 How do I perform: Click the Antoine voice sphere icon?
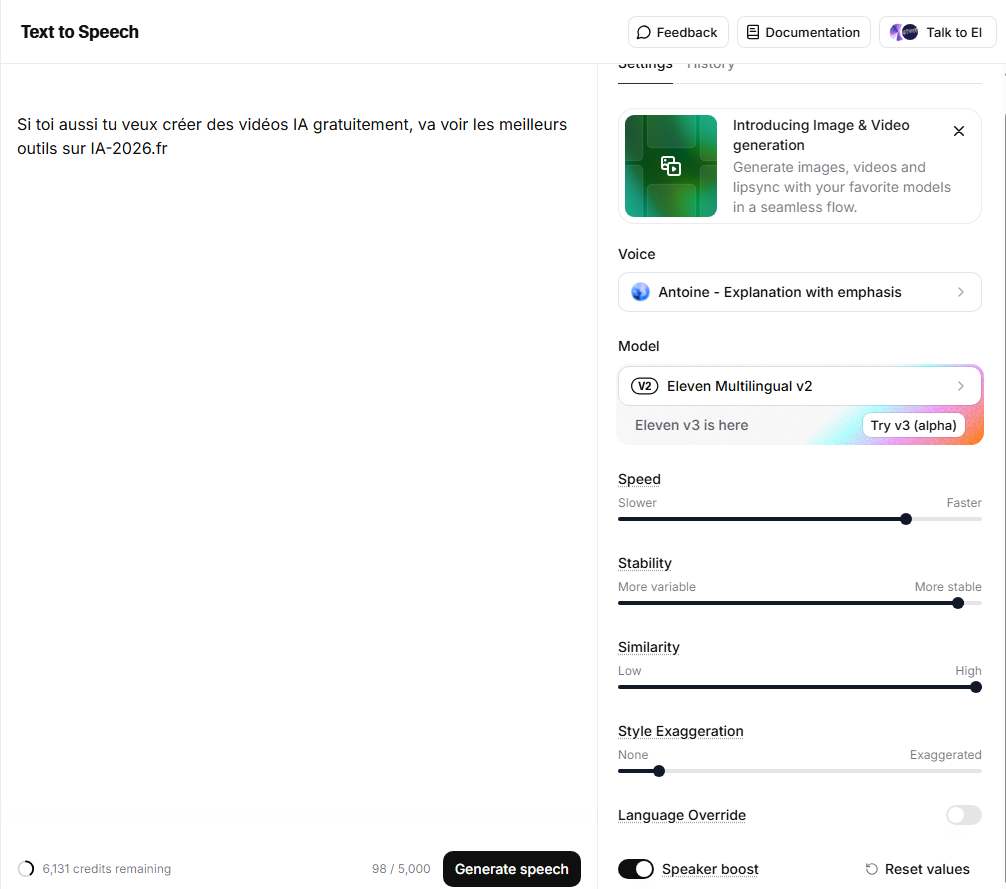[640, 292]
